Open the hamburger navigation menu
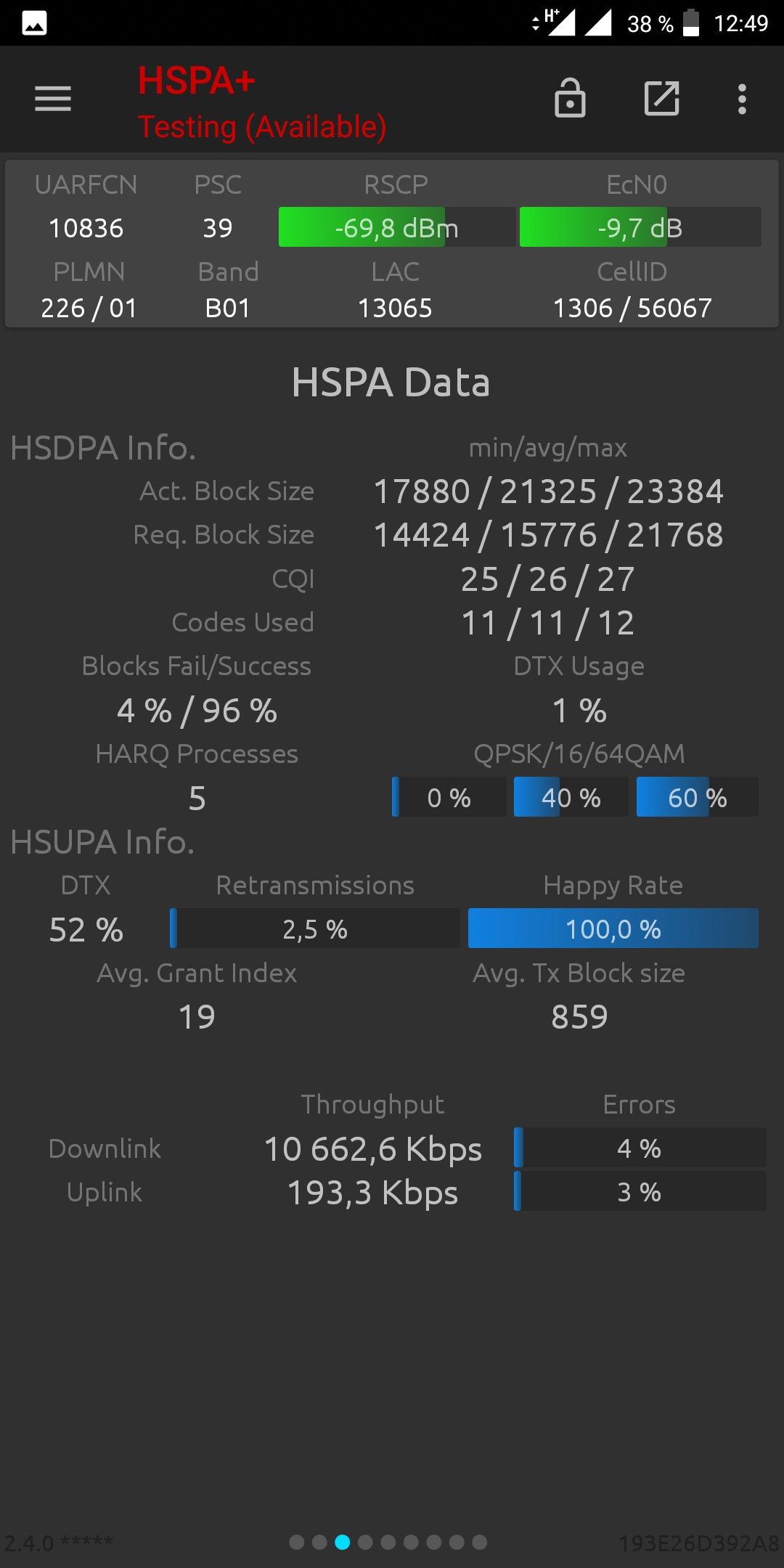 tap(53, 99)
